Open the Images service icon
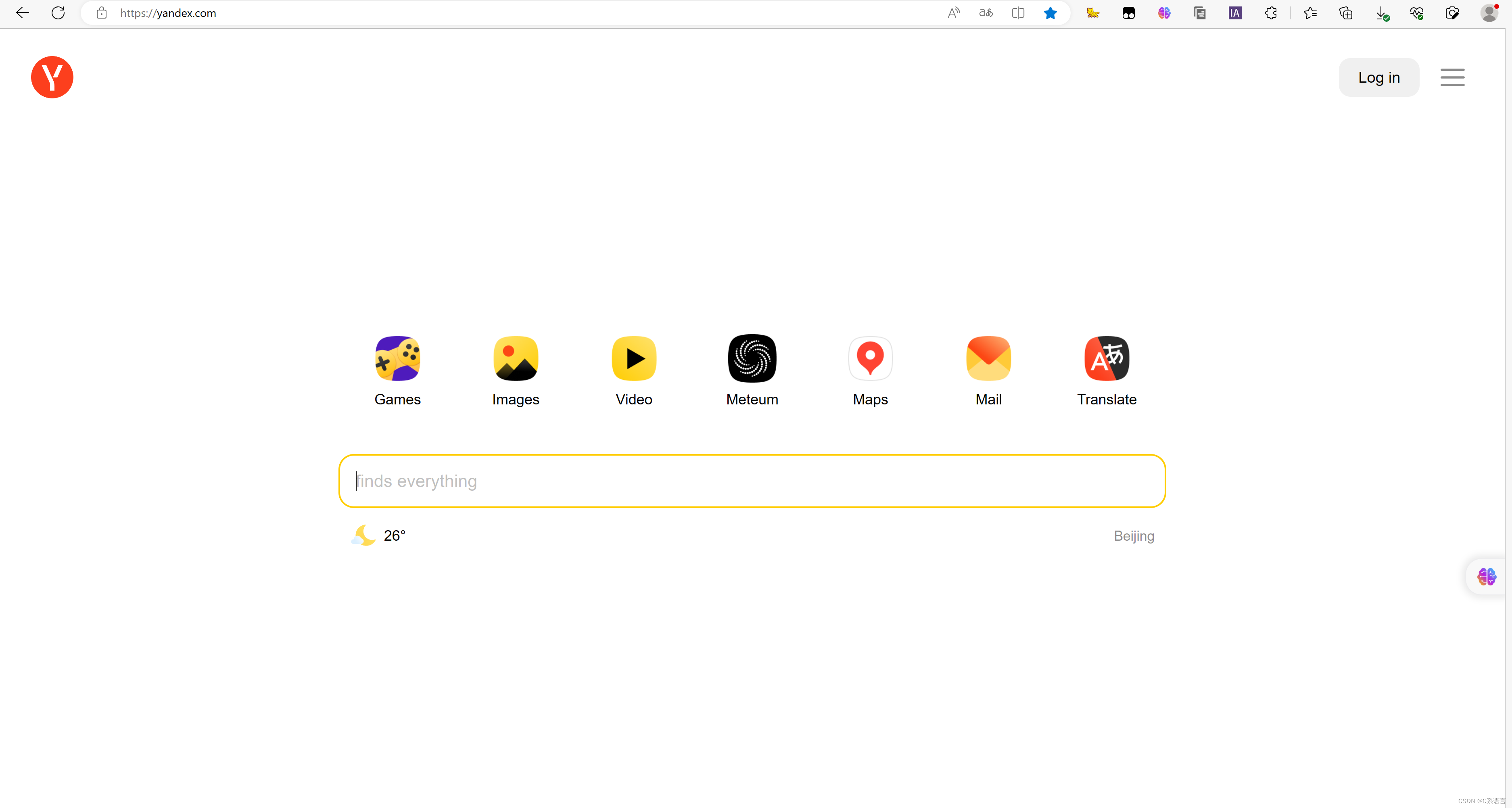The width and height of the screenshot is (1512, 808). coord(515,358)
